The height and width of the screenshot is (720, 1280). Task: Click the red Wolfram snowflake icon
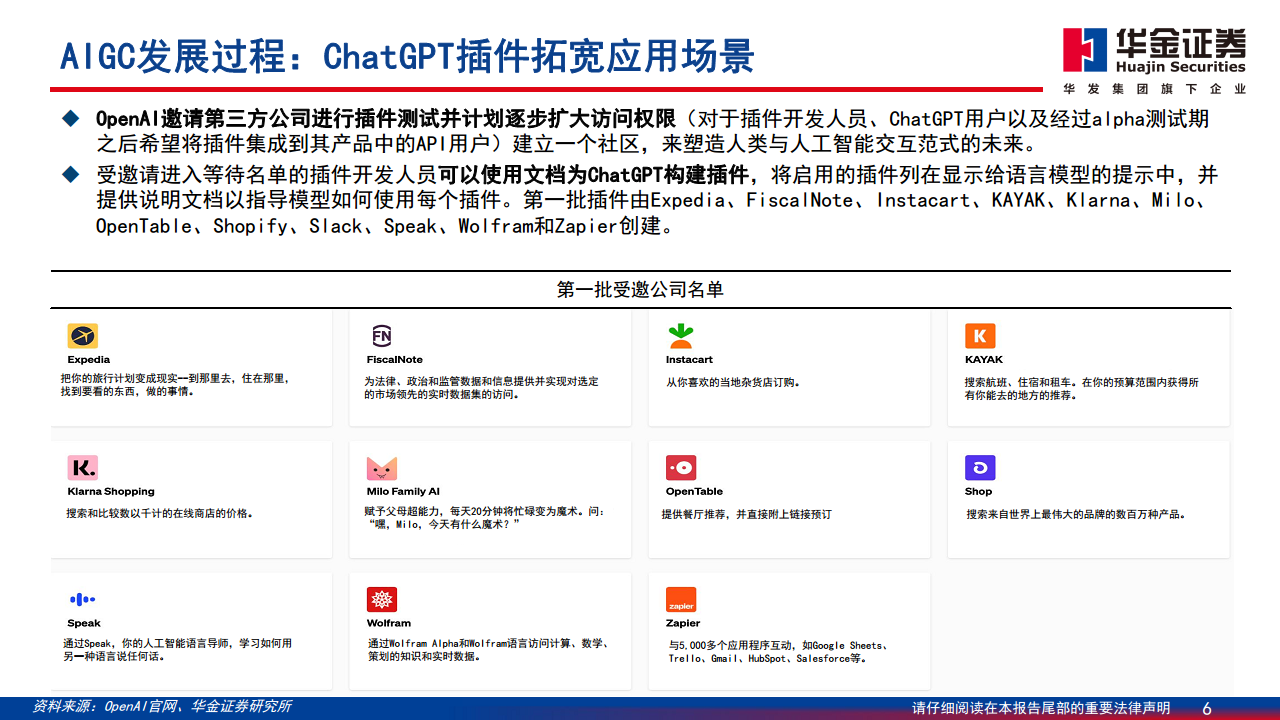tap(382, 600)
